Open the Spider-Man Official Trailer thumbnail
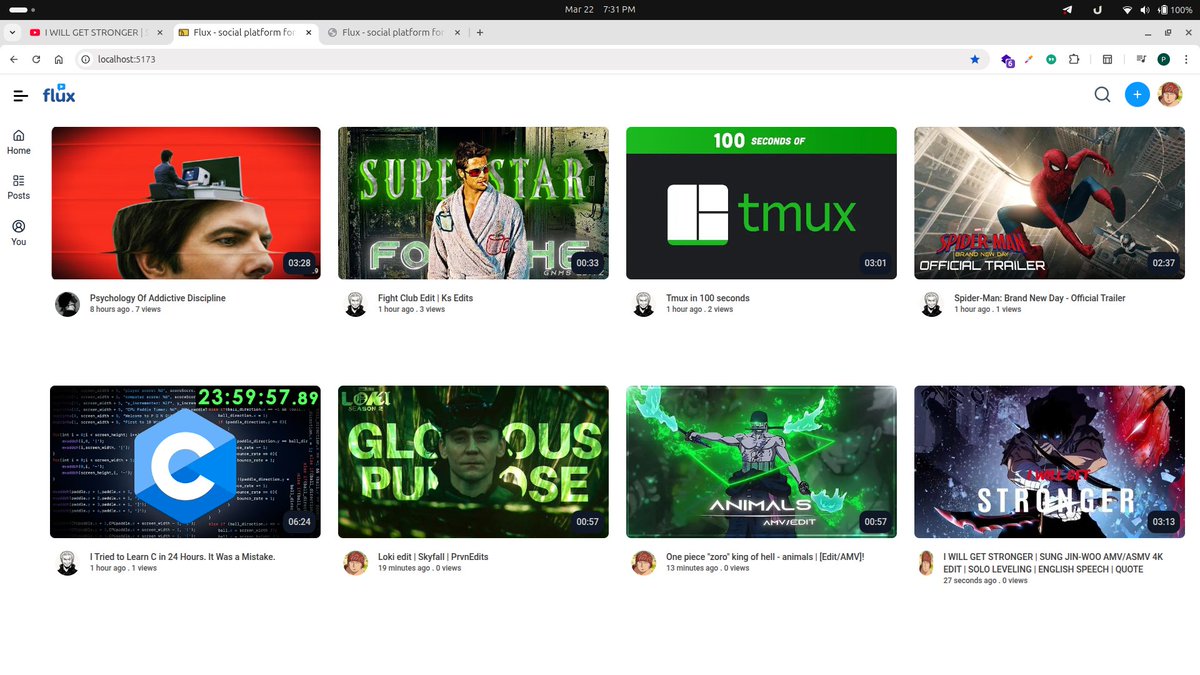Screen dimensions: 1200x675 (1049, 203)
